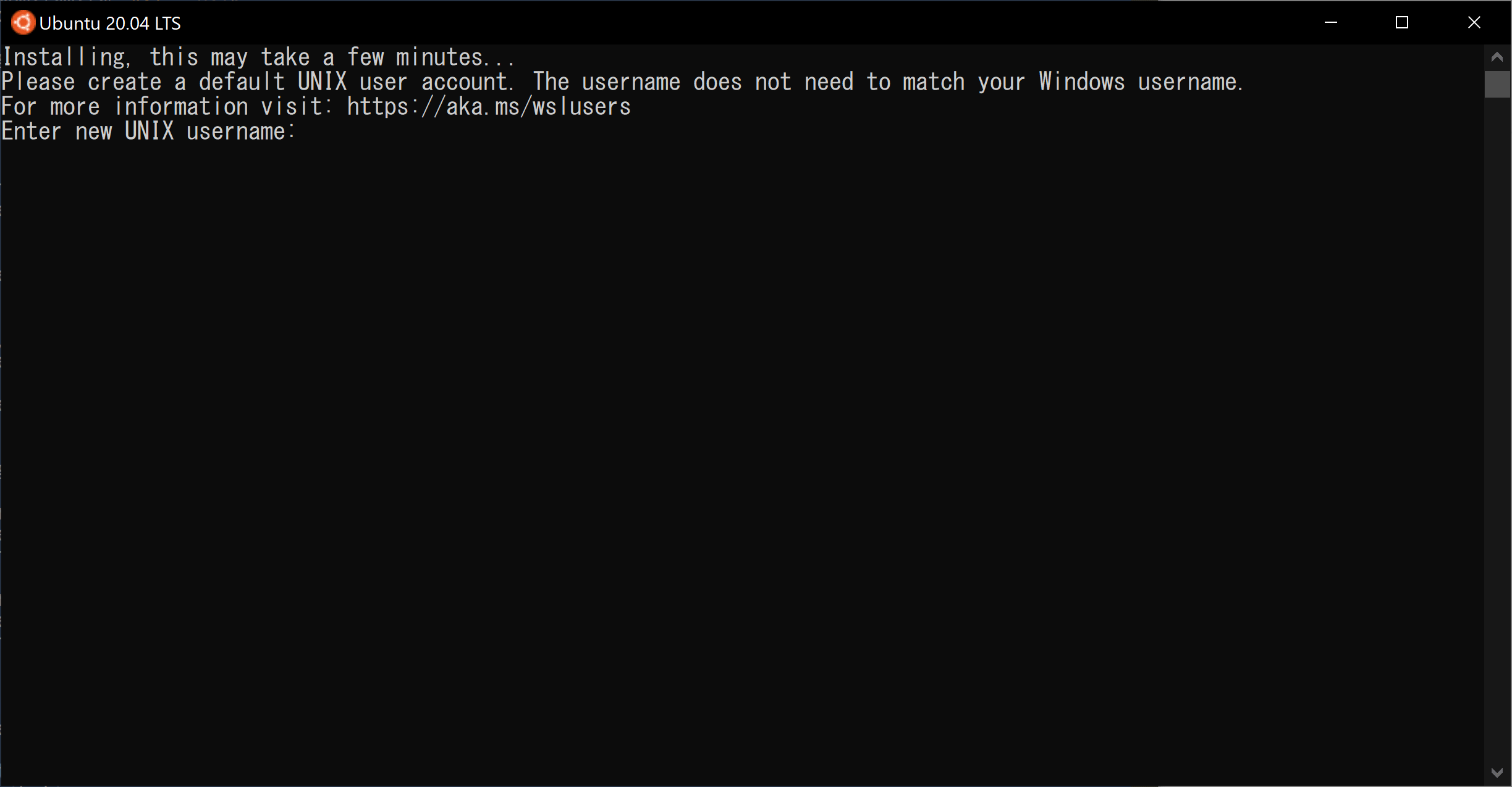The image size is (1512, 787).
Task: Click the 'Please create a default UNIX user account' text
Action: pos(257,82)
